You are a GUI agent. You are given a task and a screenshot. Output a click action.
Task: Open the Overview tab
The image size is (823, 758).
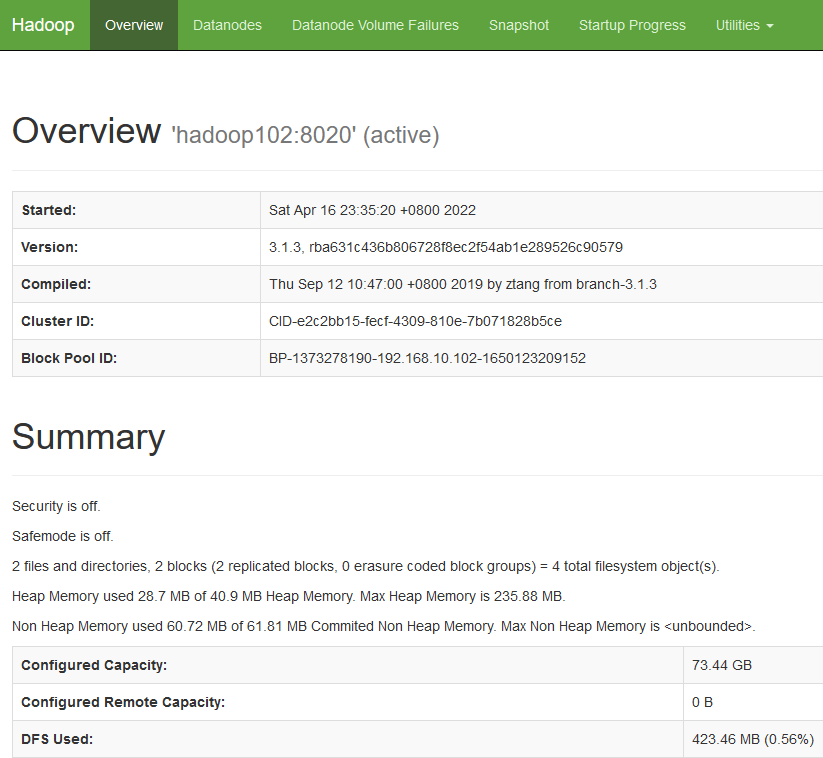point(134,25)
